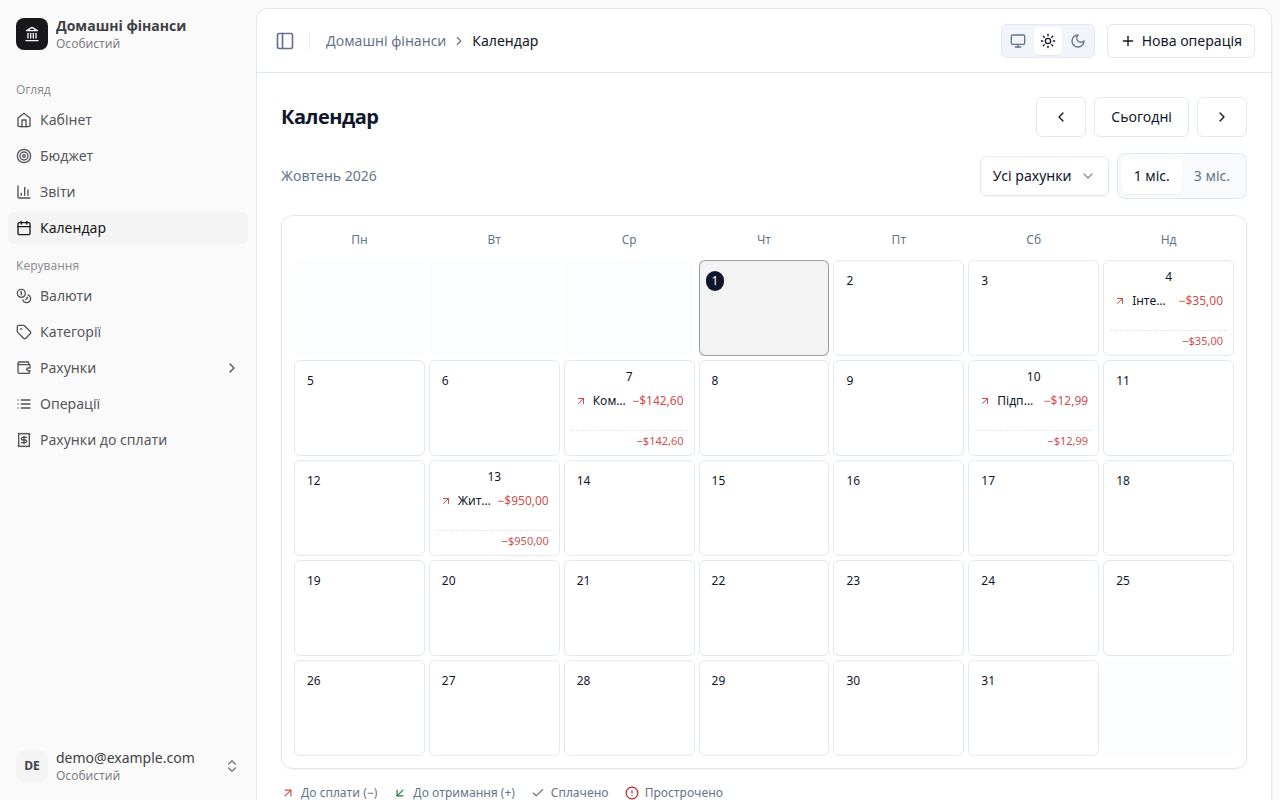Switch to system theme monitor icon
Image resolution: width=1280 pixels, height=800 pixels.
tap(1018, 41)
